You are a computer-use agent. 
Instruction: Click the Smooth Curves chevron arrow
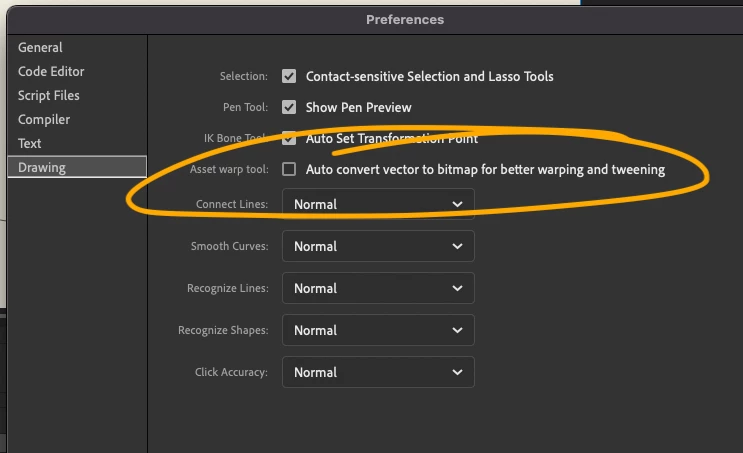point(457,246)
